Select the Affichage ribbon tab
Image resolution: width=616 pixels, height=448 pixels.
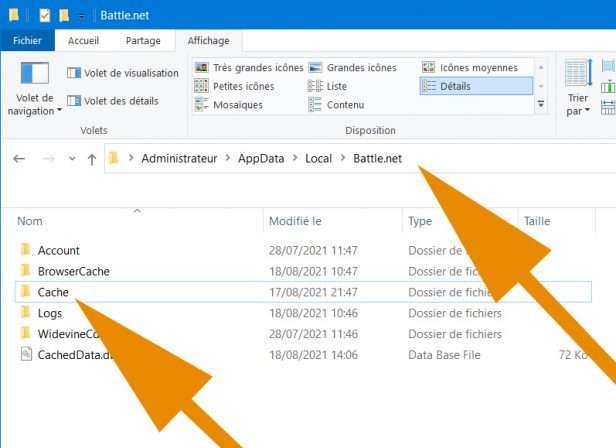(209, 40)
